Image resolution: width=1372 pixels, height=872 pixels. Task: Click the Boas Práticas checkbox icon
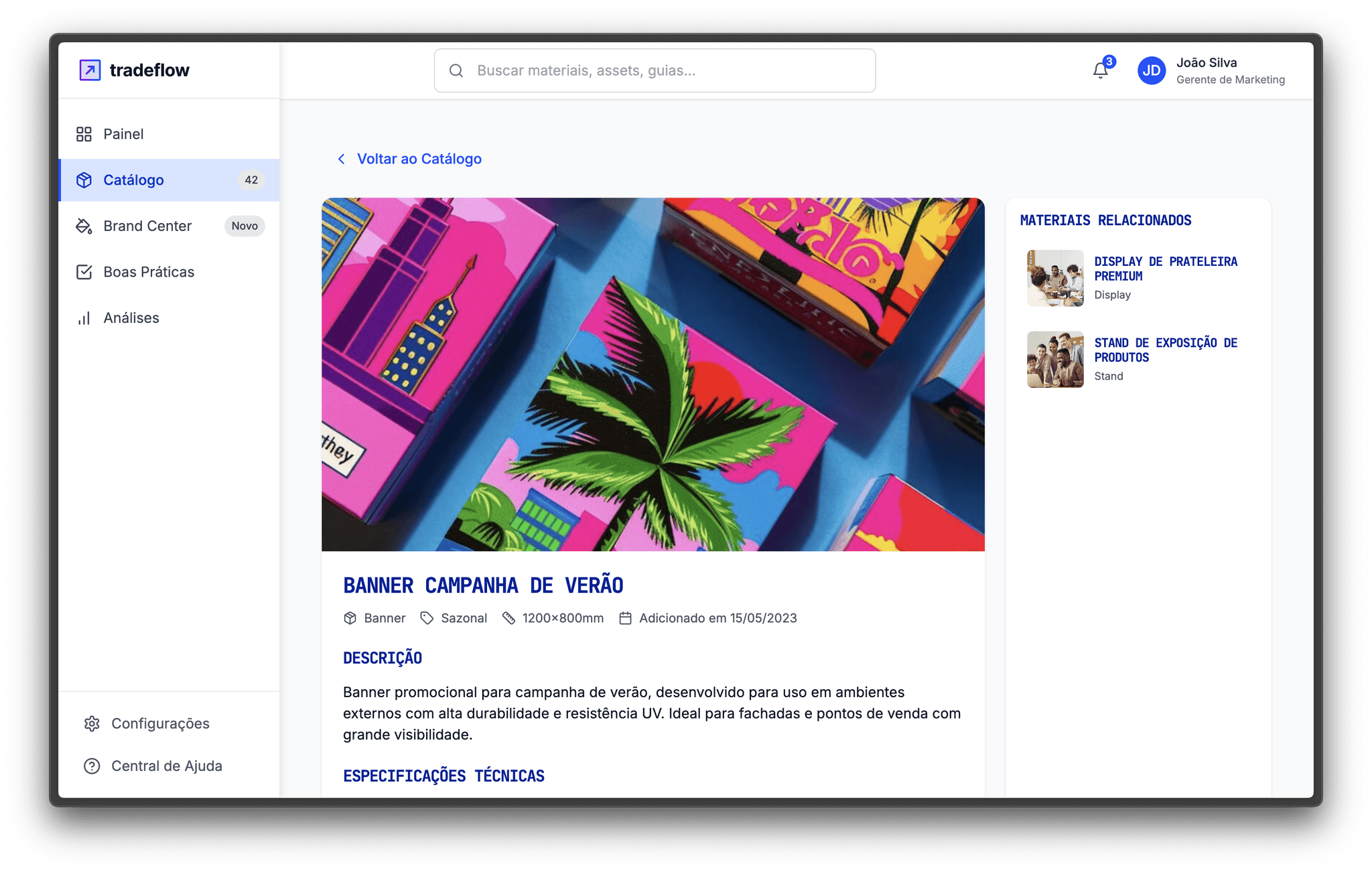pos(84,272)
